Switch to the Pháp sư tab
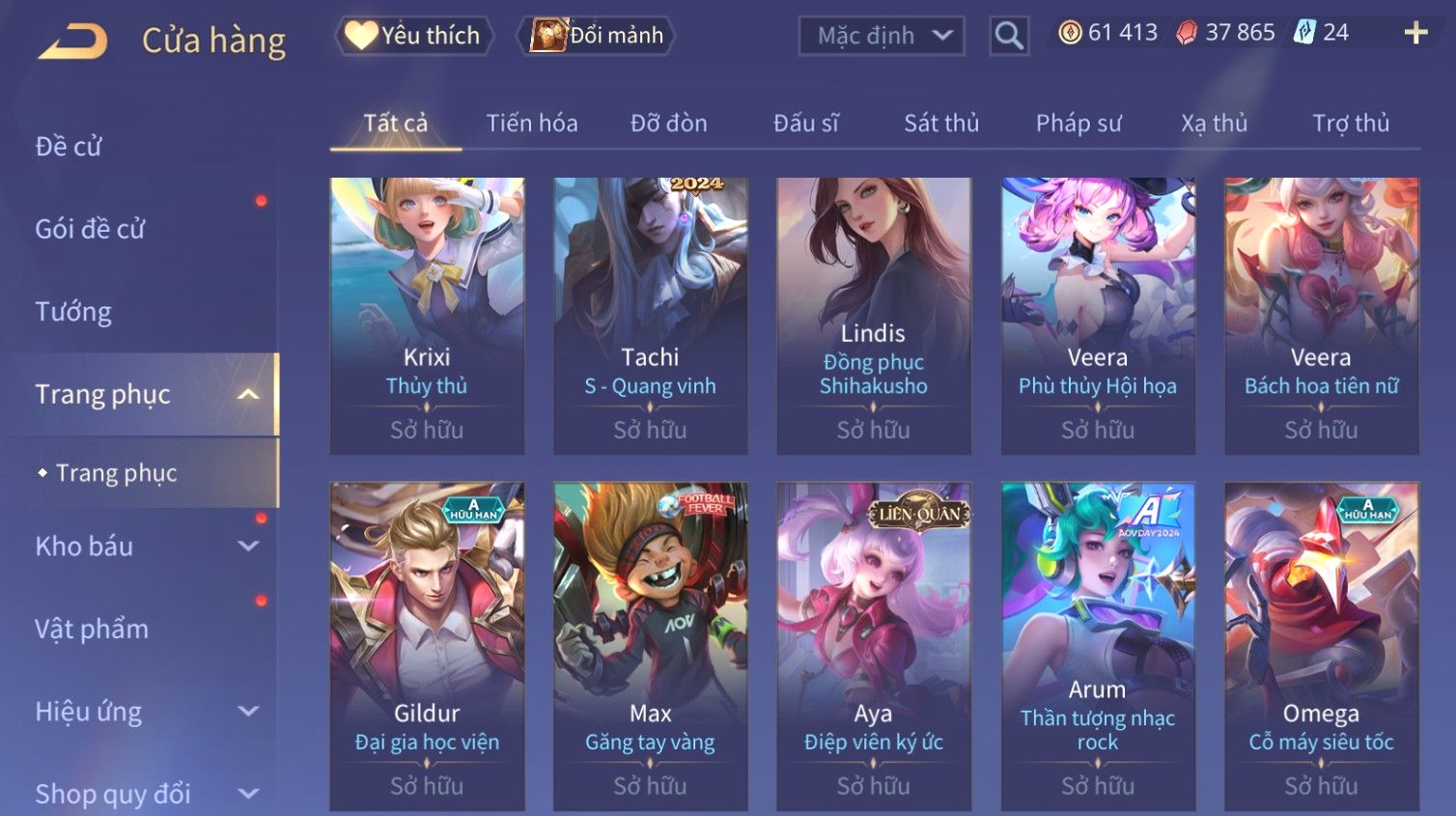The height and width of the screenshot is (816, 1456). 1078,124
